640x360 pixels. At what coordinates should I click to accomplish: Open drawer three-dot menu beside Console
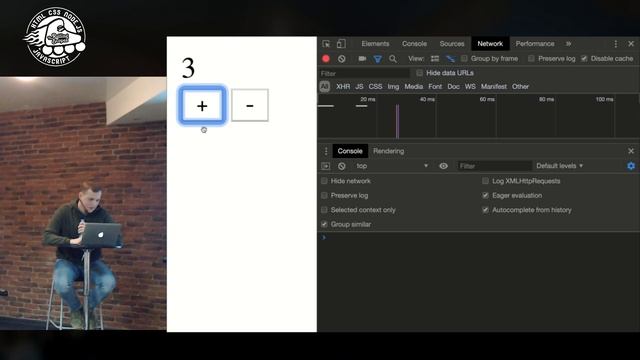point(326,151)
